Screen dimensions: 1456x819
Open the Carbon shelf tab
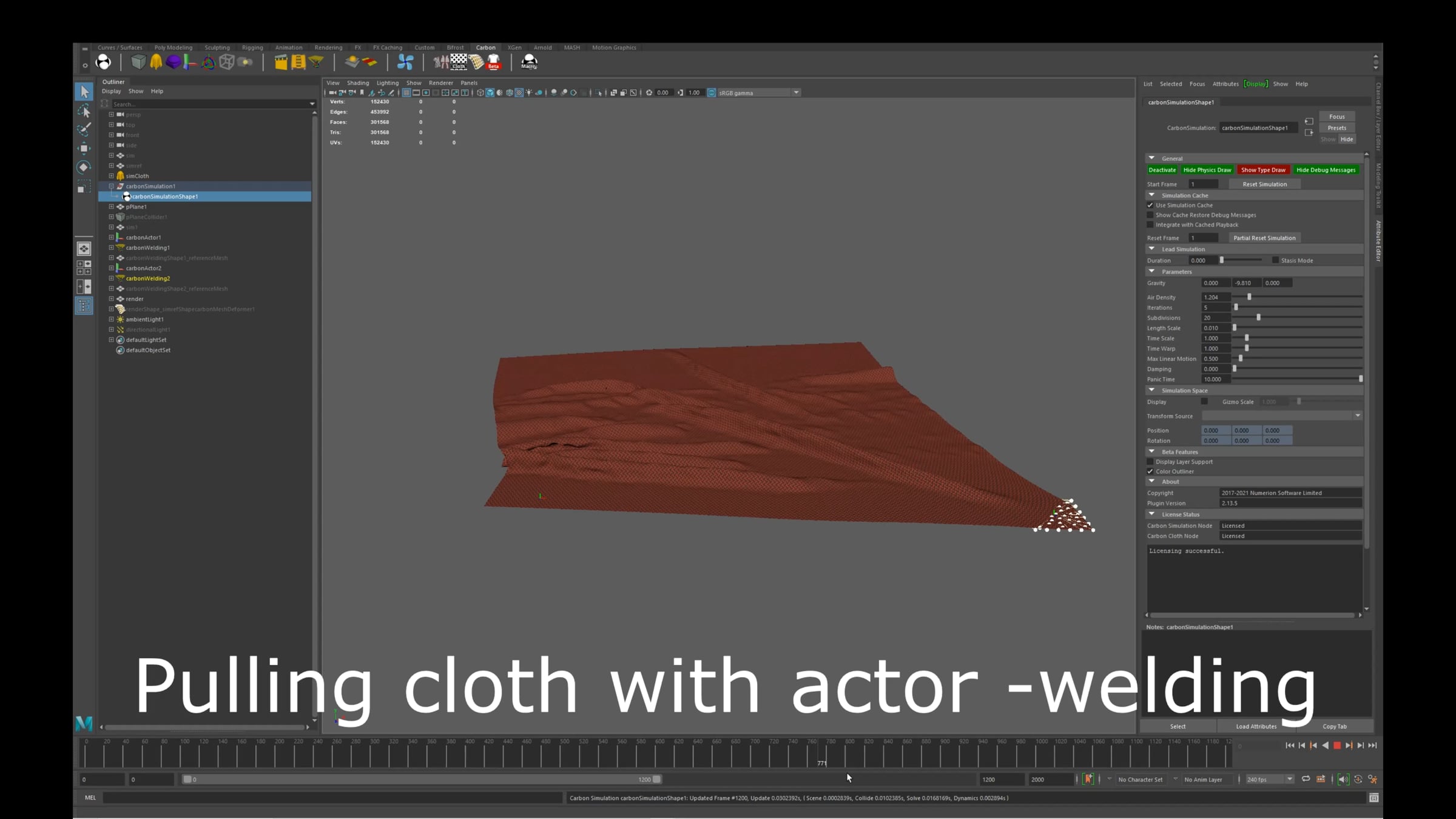point(485,47)
